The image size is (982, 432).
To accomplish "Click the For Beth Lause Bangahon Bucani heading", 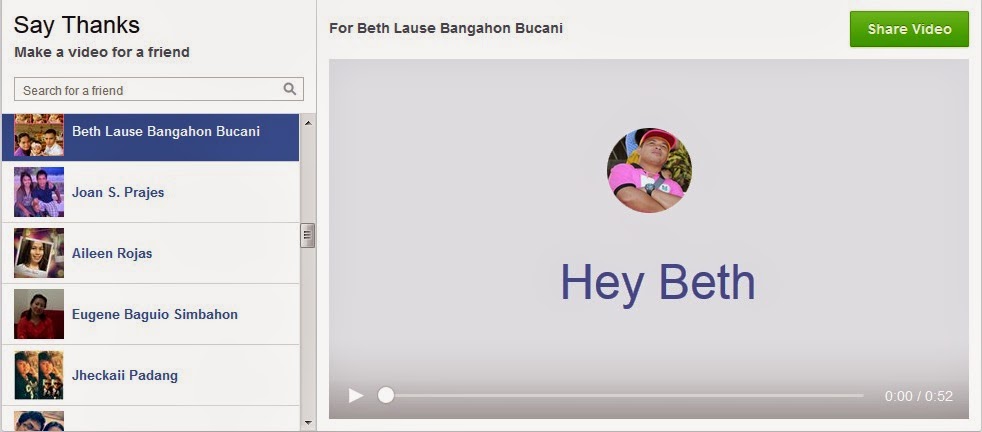I will (446, 28).
